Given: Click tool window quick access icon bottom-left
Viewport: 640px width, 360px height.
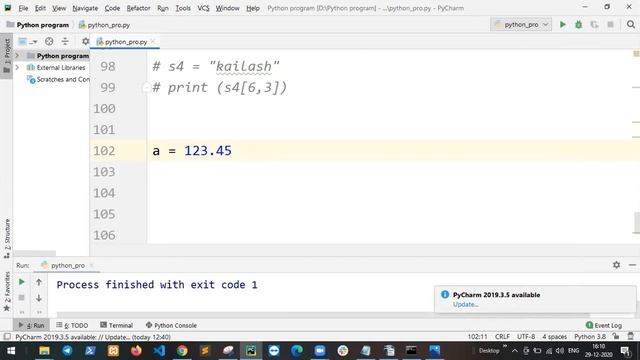Looking at the screenshot, I should click(x=7, y=337).
